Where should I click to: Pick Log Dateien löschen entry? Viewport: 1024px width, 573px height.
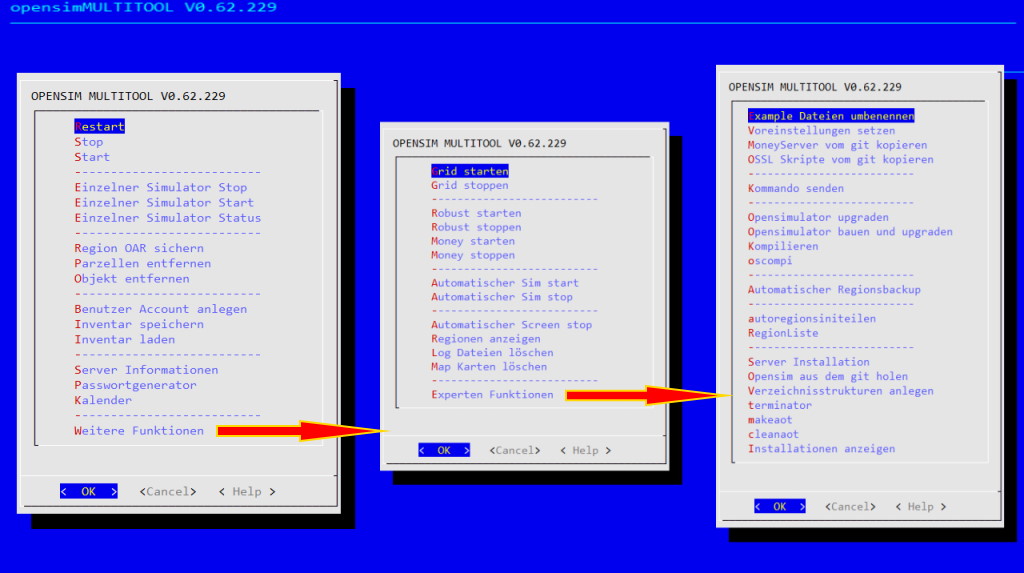pos(491,353)
